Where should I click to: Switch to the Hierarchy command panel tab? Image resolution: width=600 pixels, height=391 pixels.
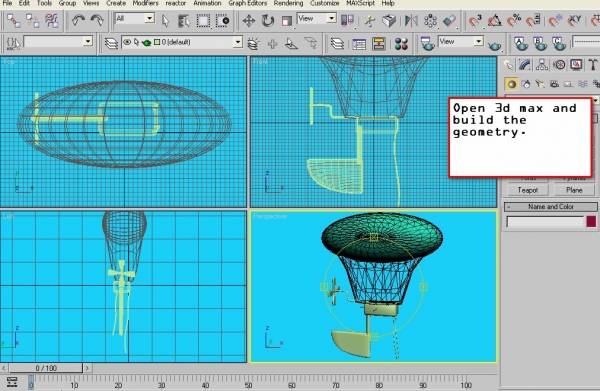(x=542, y=65)
